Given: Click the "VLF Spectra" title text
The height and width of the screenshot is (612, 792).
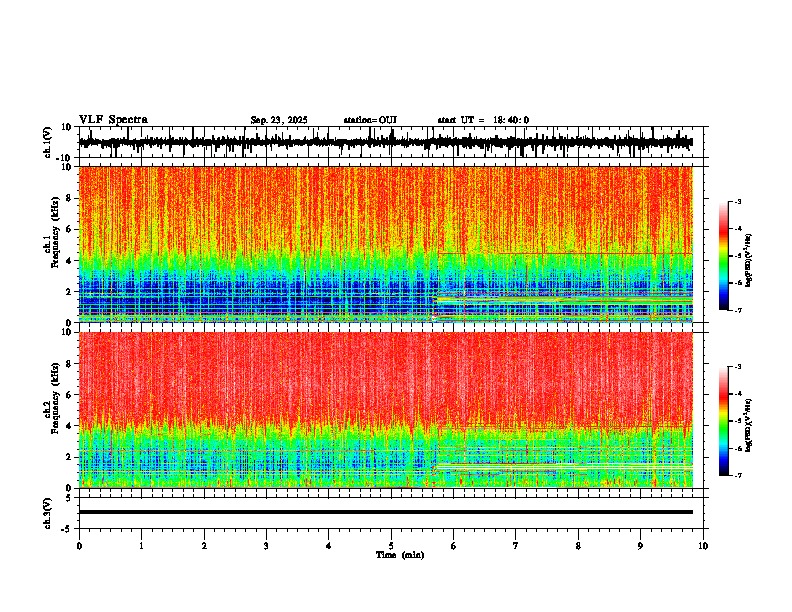Looking at the screenshot, I should click(x=113, y=120).
